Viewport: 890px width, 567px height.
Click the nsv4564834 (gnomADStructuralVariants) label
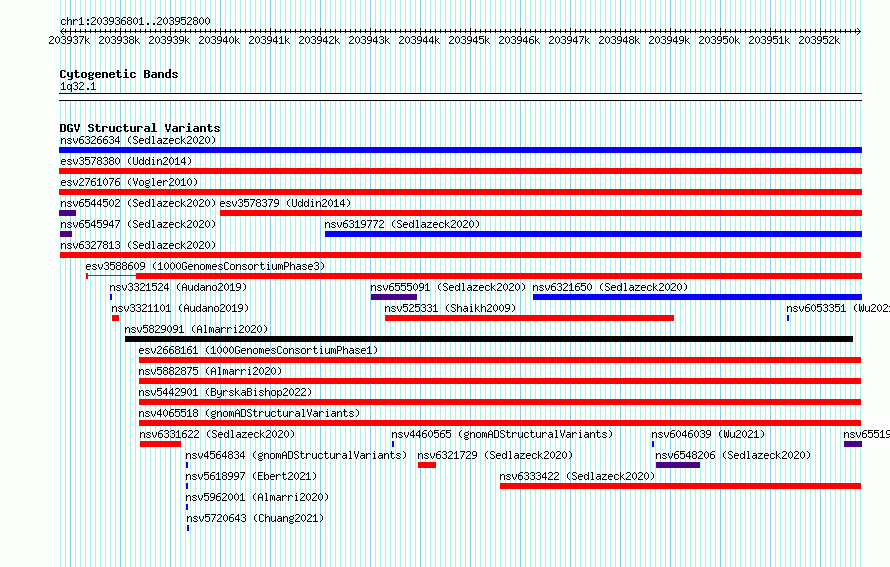click(296, 455)
